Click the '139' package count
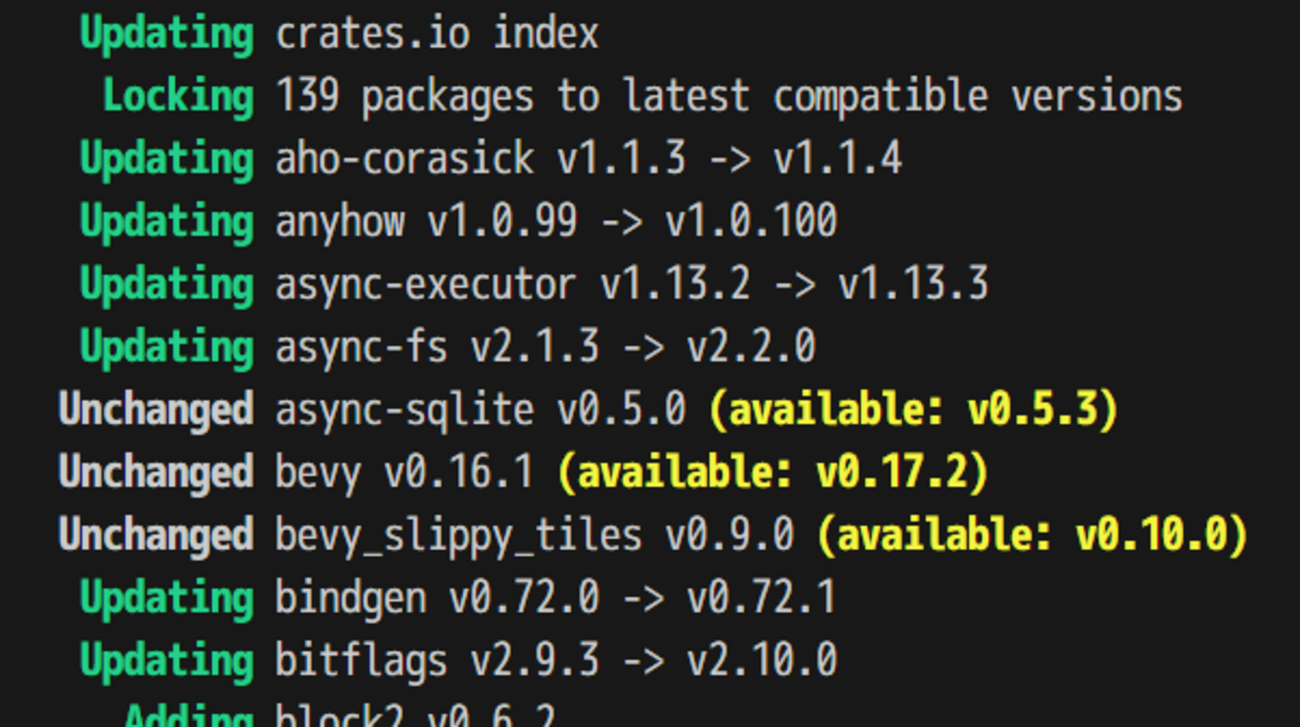This screenshot has width=1300, height=727. coord(307,97)
